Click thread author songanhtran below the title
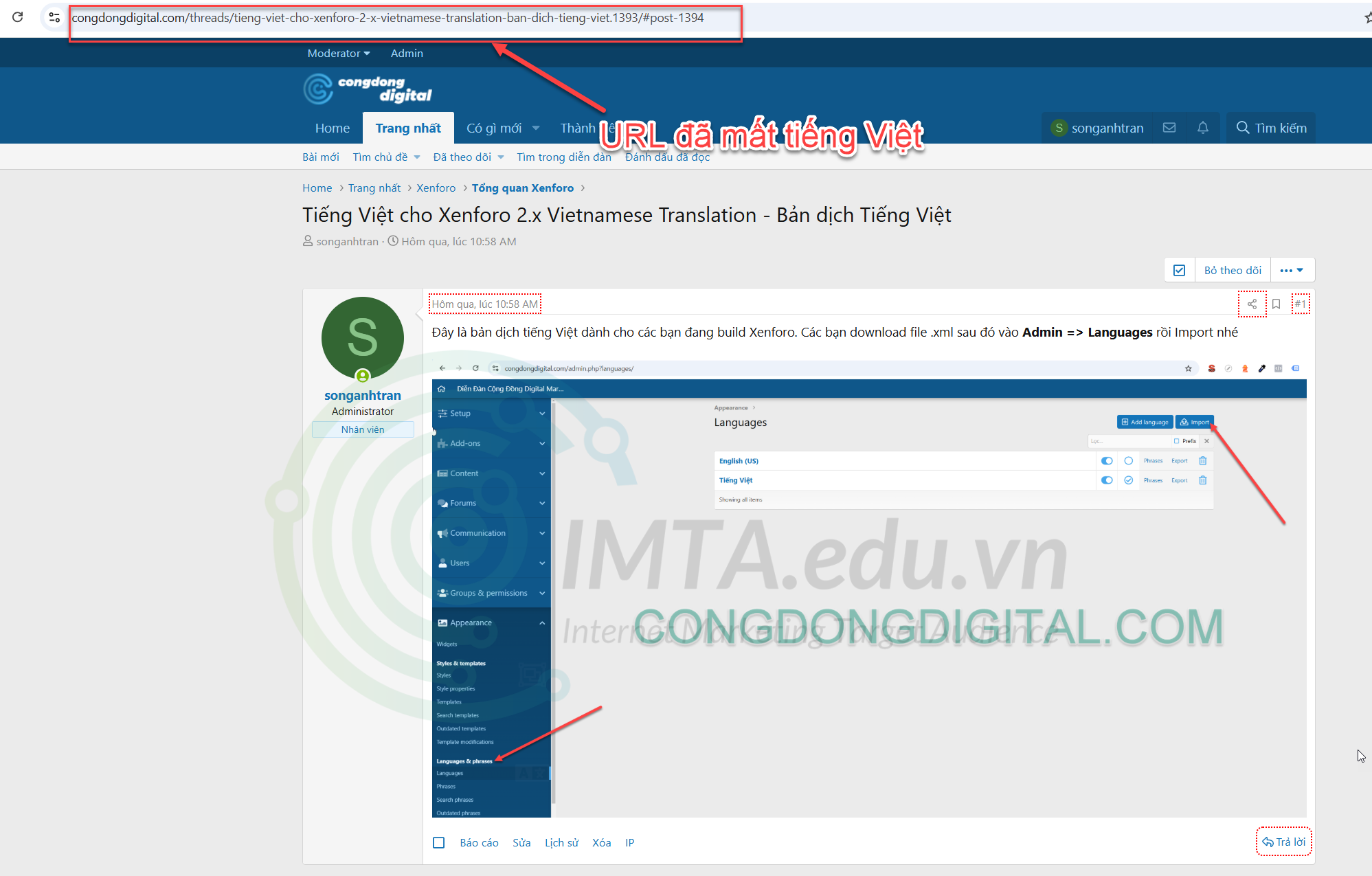Screen dimensions: 1372x876 click(x=348, y=241)
